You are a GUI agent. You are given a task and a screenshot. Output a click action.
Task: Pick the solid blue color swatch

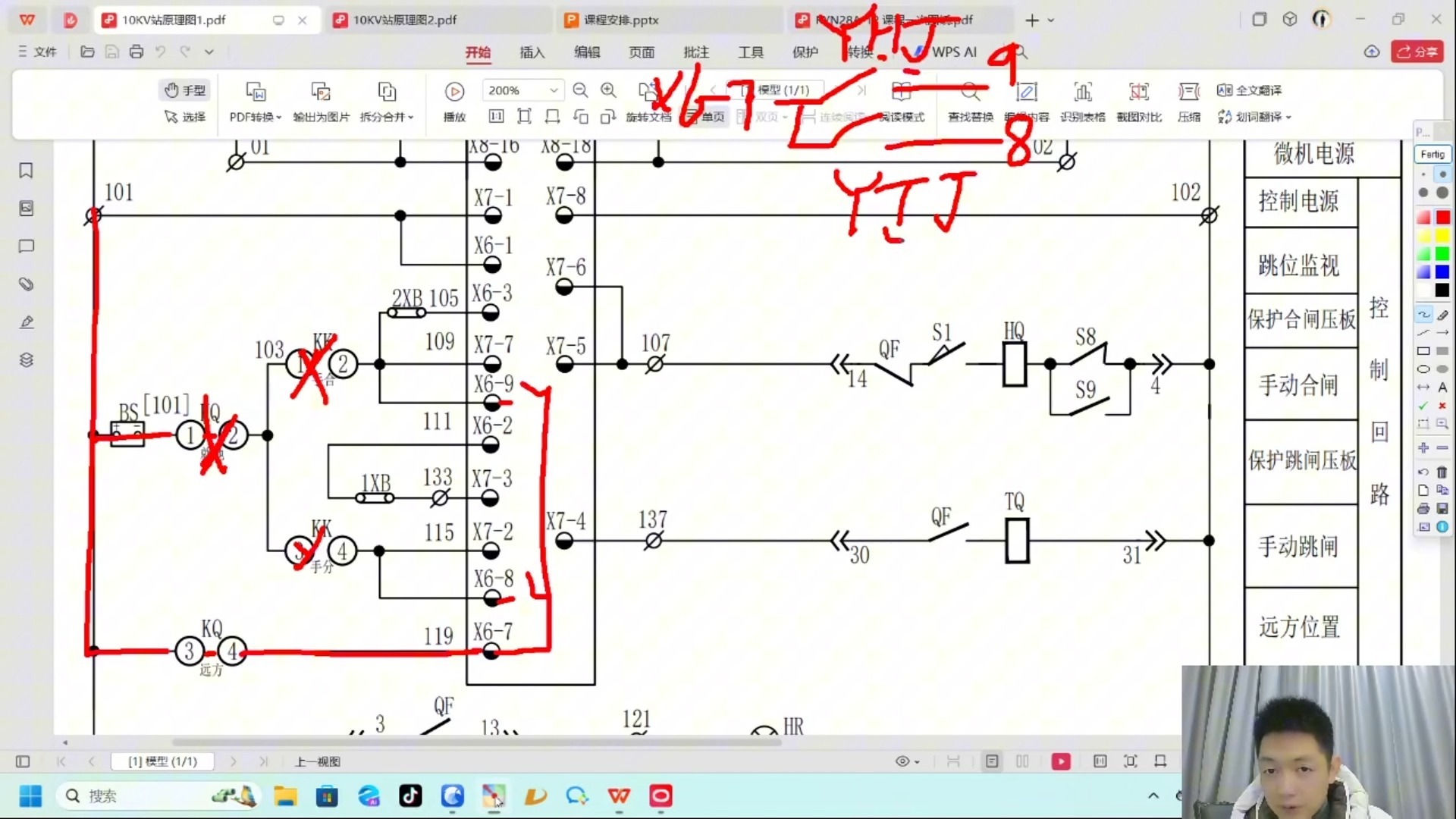click(1442, 272)
